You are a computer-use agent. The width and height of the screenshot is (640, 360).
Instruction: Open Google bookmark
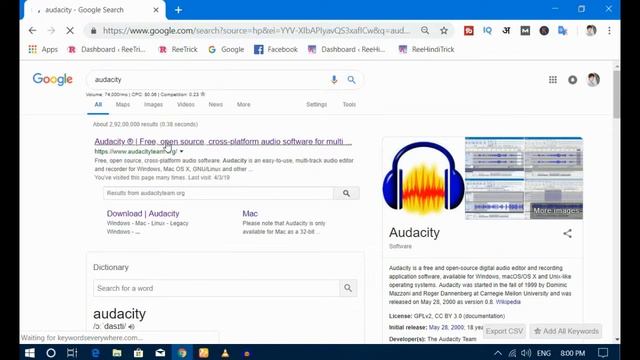226,49
